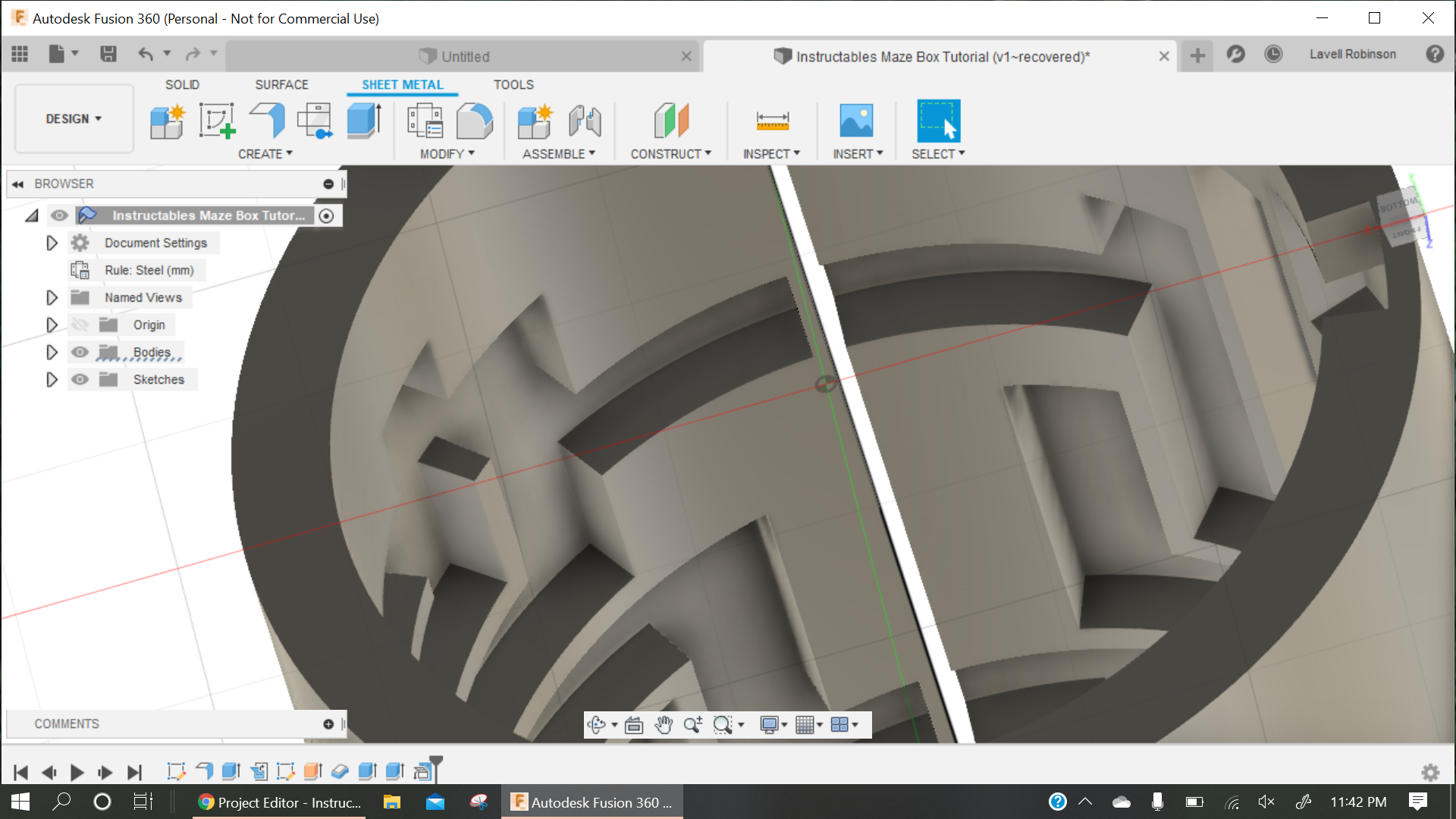Open the Job Status clock icon
Screen dimensions: 1456x819
click(x=1273, y=54)
